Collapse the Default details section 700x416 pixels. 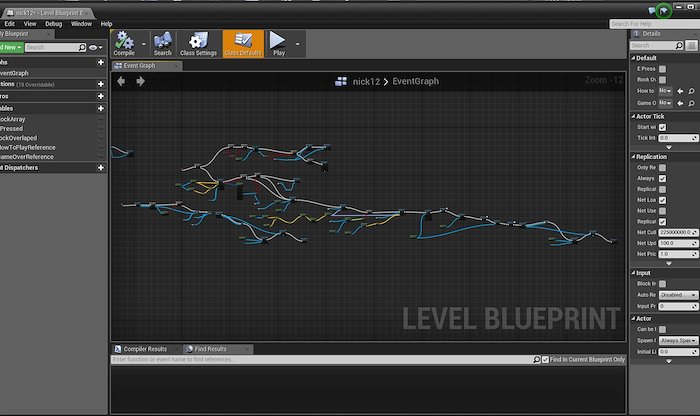coord(633,58)
